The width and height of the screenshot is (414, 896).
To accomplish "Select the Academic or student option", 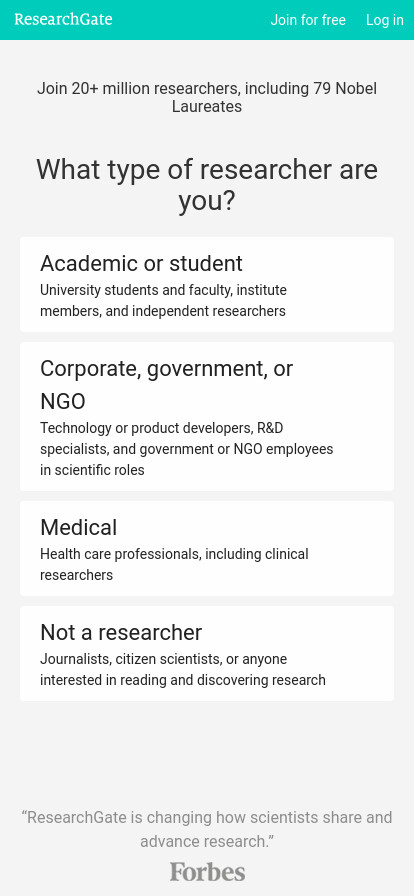I will click(x=207, y=285).
